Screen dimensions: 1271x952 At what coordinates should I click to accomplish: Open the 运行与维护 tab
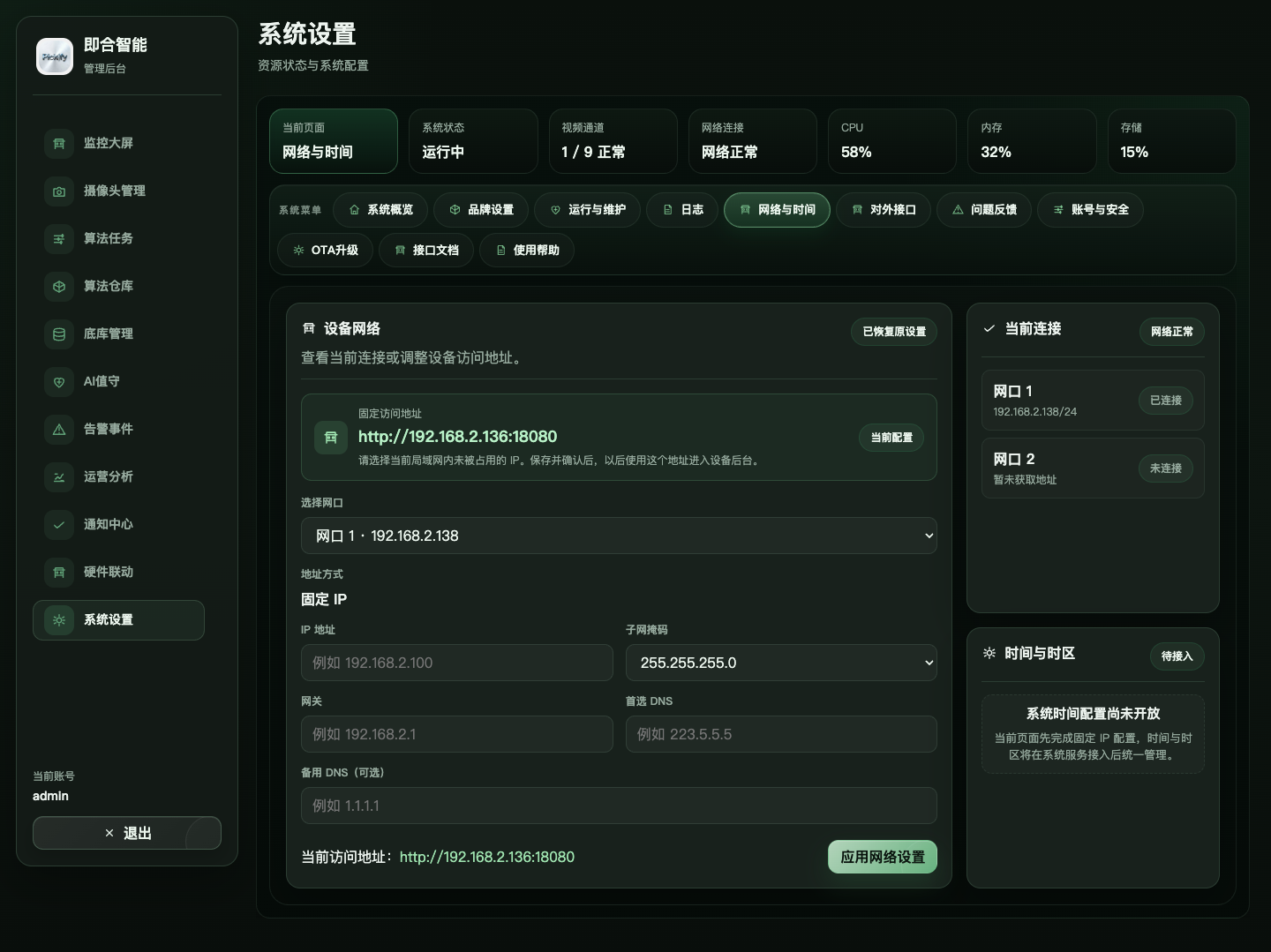(588, 210)
